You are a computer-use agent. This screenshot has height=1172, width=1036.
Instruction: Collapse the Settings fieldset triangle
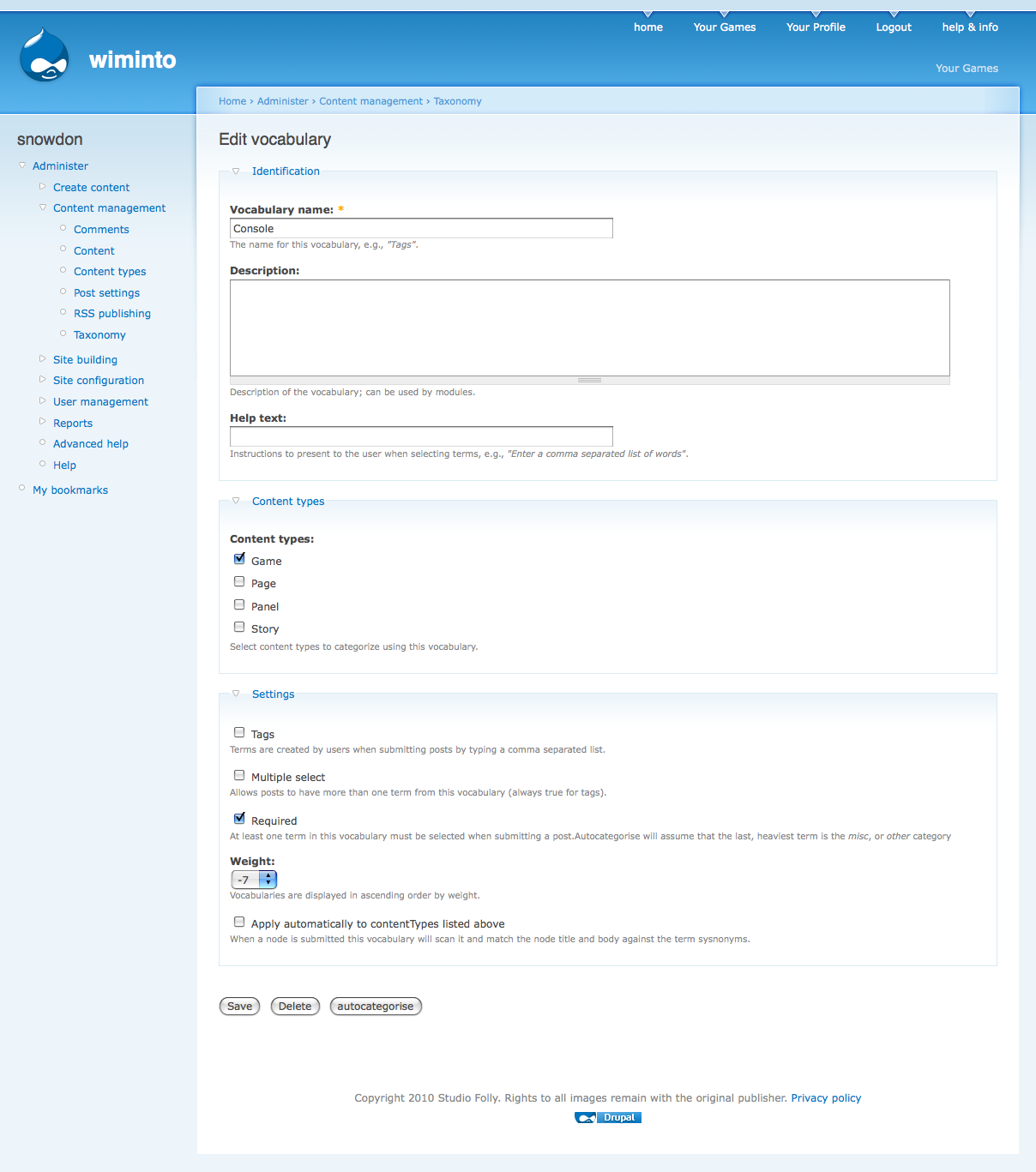click(x=236, y=693)
